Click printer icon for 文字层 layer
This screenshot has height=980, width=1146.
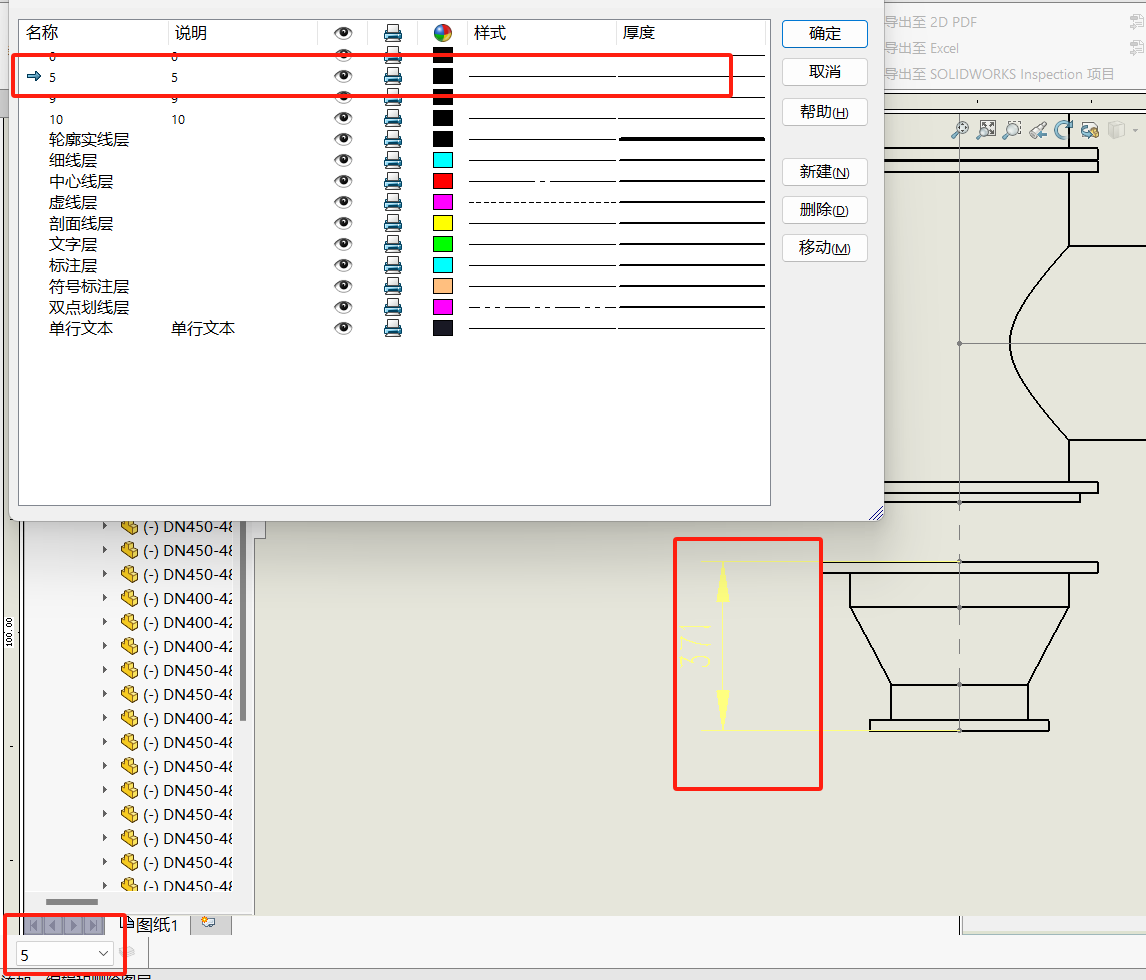393,244
